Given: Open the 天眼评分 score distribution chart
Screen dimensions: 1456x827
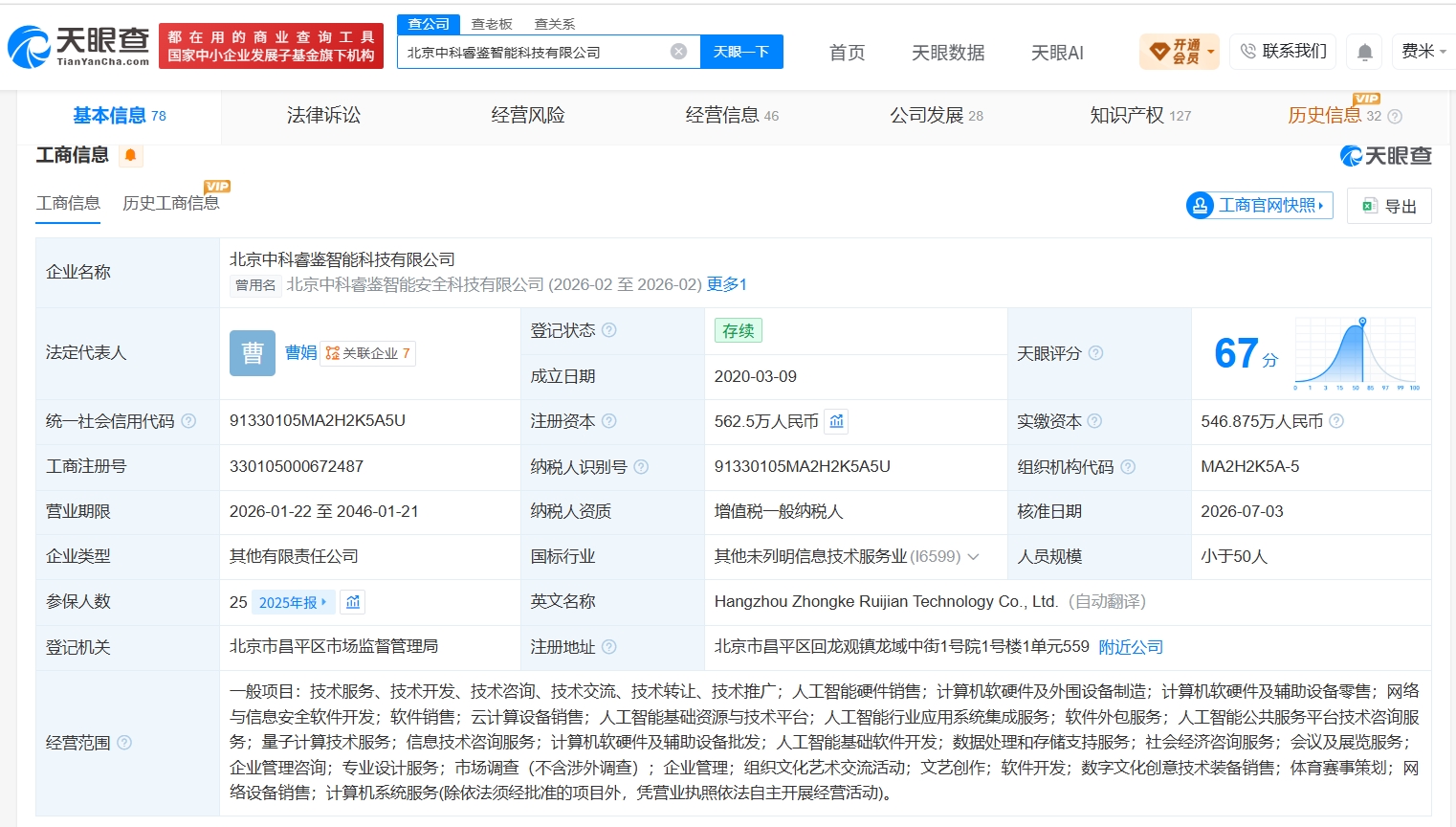Looking at the screenshot, I should pyautogui.click(x=1357, y=353).
